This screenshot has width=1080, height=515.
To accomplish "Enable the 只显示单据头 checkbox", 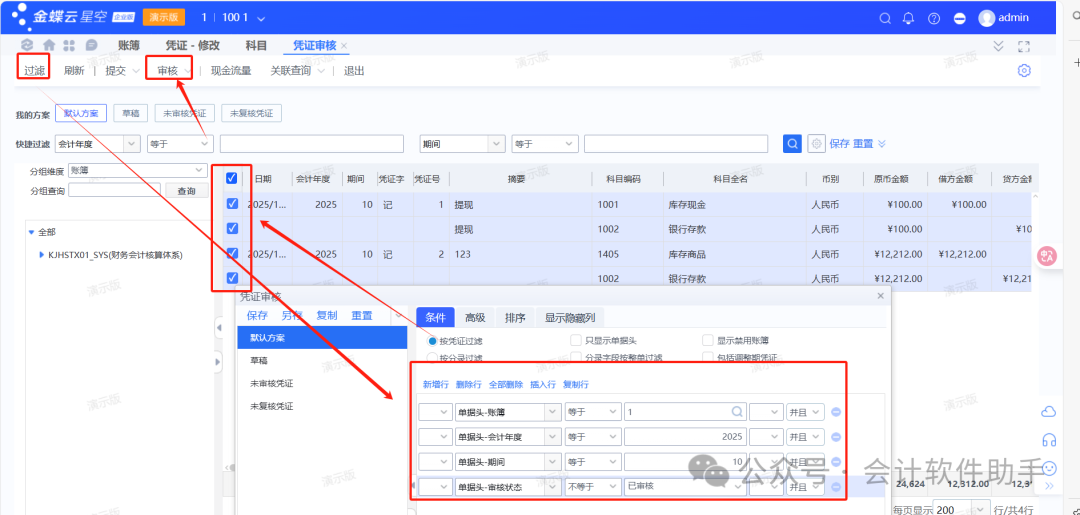I will pyautogui.click(x=576, y=341).
